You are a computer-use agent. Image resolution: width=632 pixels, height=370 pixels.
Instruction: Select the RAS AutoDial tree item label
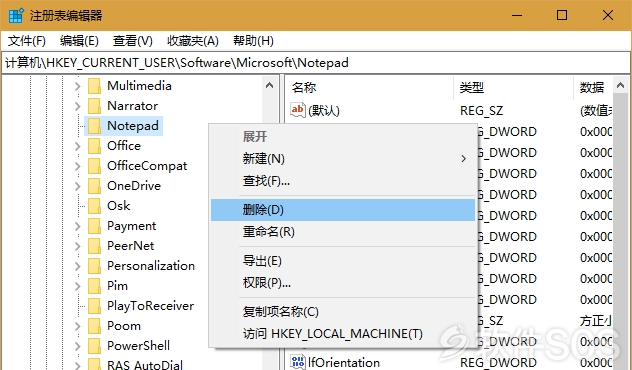pyautogui.click(x=145, y=365)
